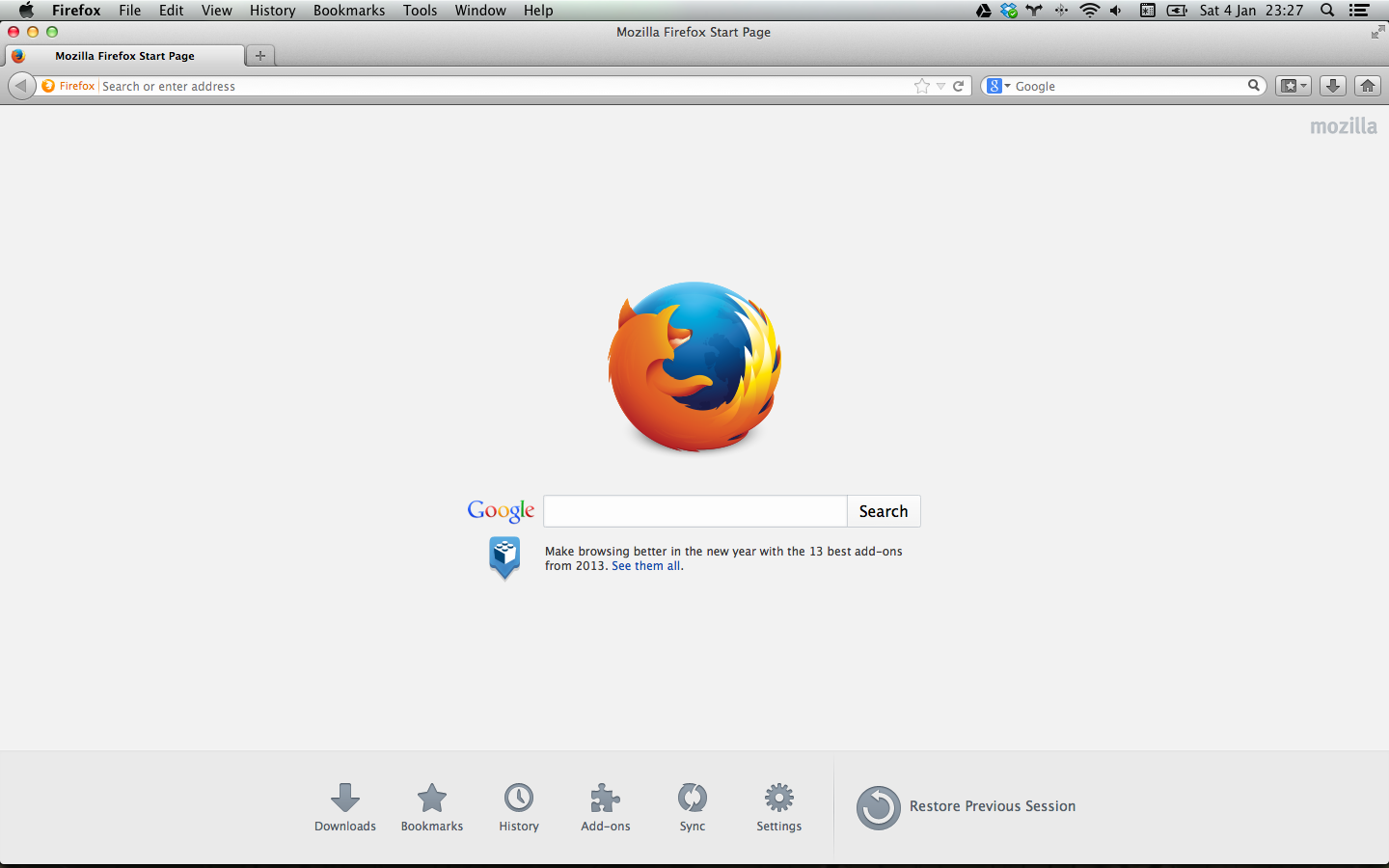The width and height of the screenshot is (1389, 868).
Task: Open the File menu
Action: point(130,11)
